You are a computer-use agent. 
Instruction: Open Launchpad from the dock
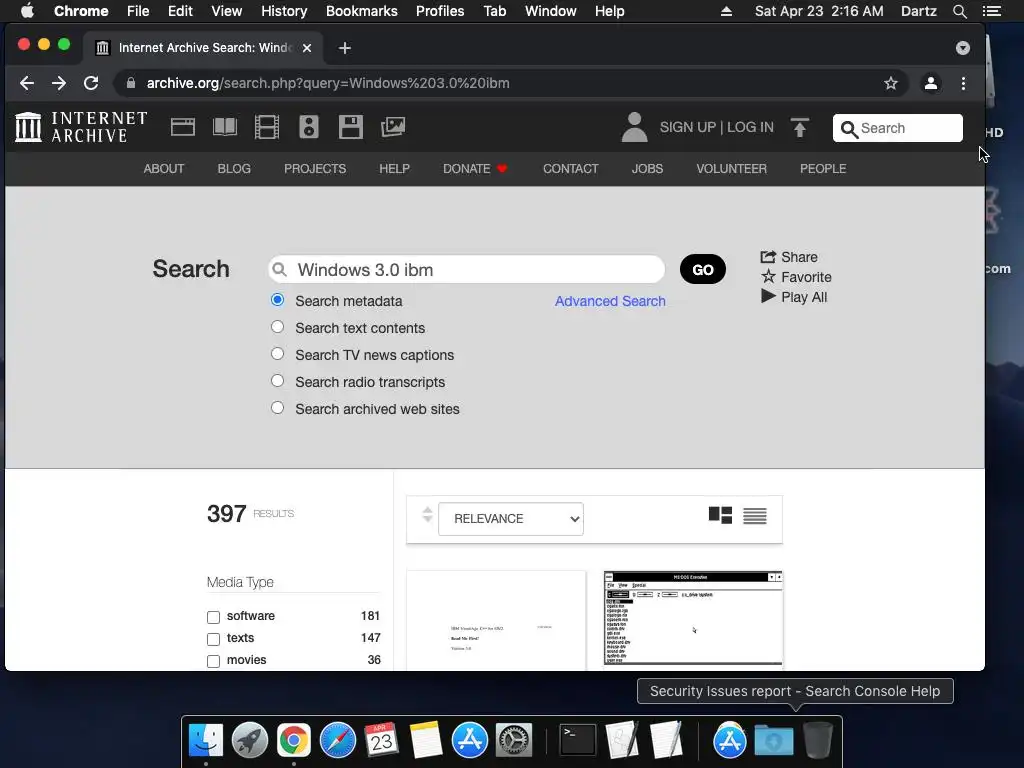tap(249, 741)
